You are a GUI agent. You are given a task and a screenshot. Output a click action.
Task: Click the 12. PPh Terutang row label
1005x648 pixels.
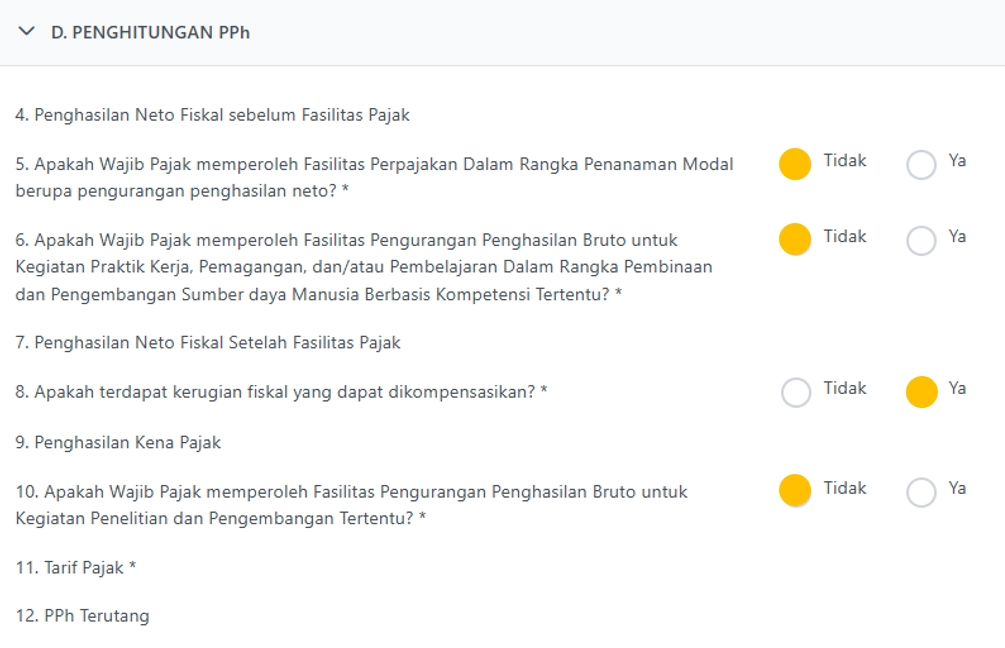tap(82, 616)
